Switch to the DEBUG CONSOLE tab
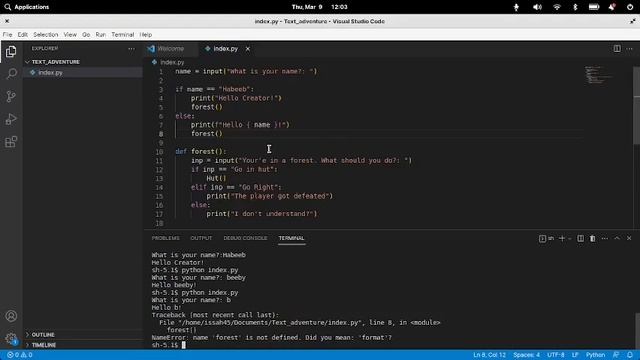Screen dimensions: 640x360 [245, 238]
